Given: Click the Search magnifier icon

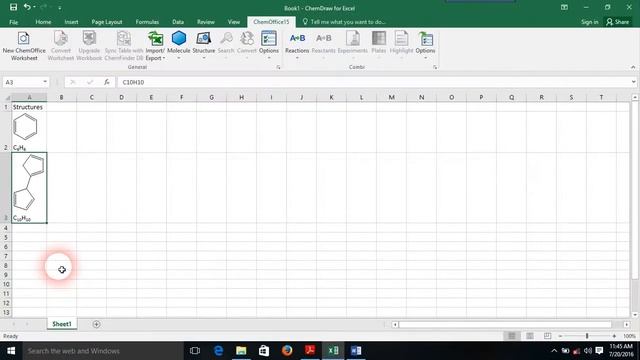Looking at the screenshot, I should (x=226, y=39).
